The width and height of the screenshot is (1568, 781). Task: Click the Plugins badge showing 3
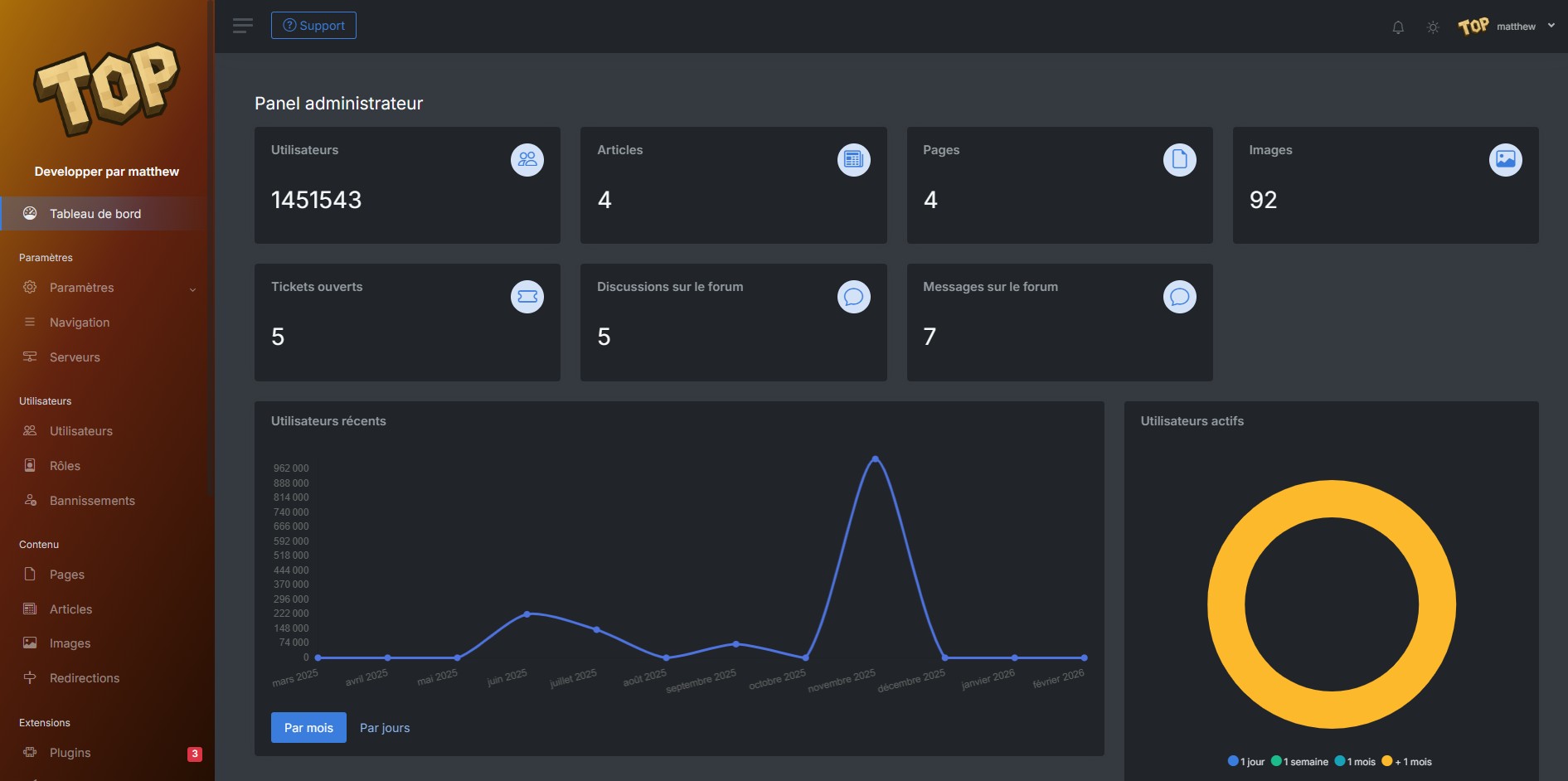(193, 753)
